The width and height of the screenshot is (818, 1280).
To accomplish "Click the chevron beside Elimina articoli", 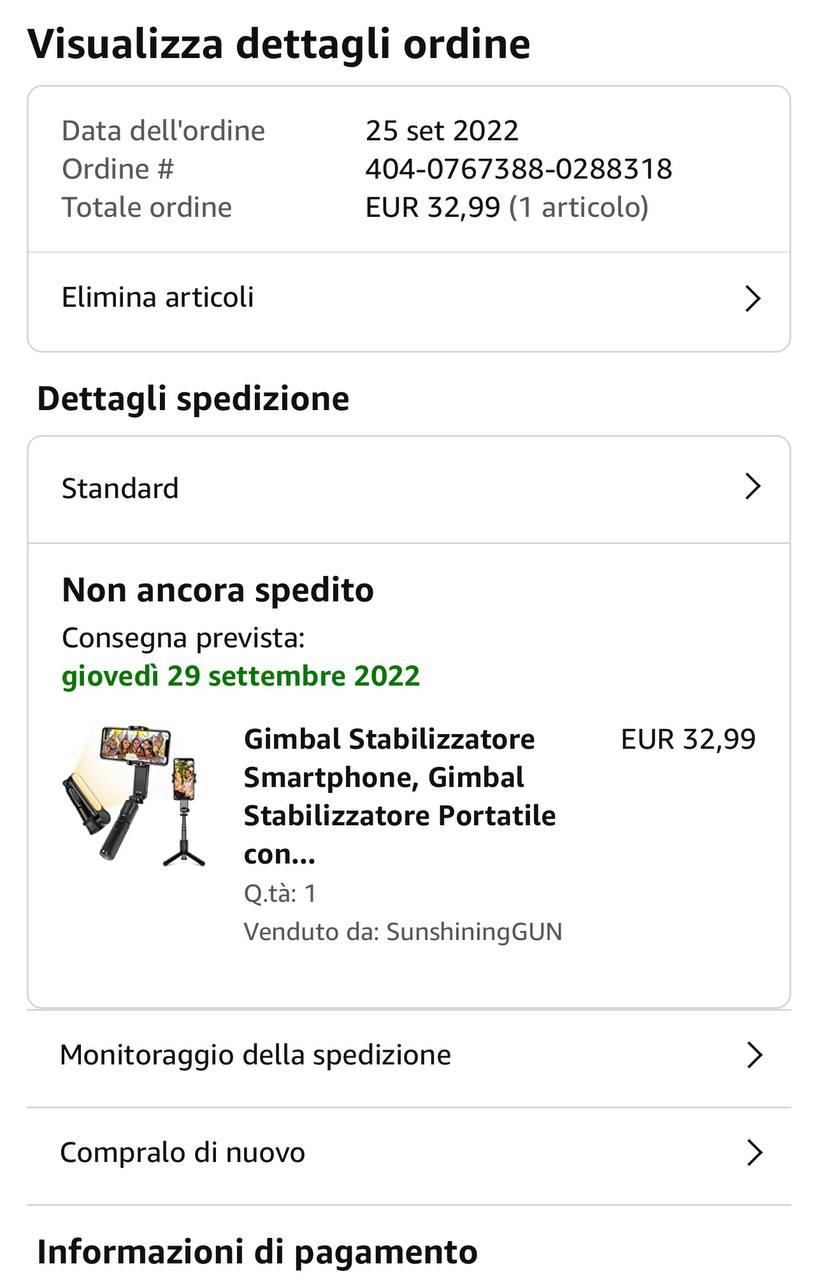I will click(753, 298).
